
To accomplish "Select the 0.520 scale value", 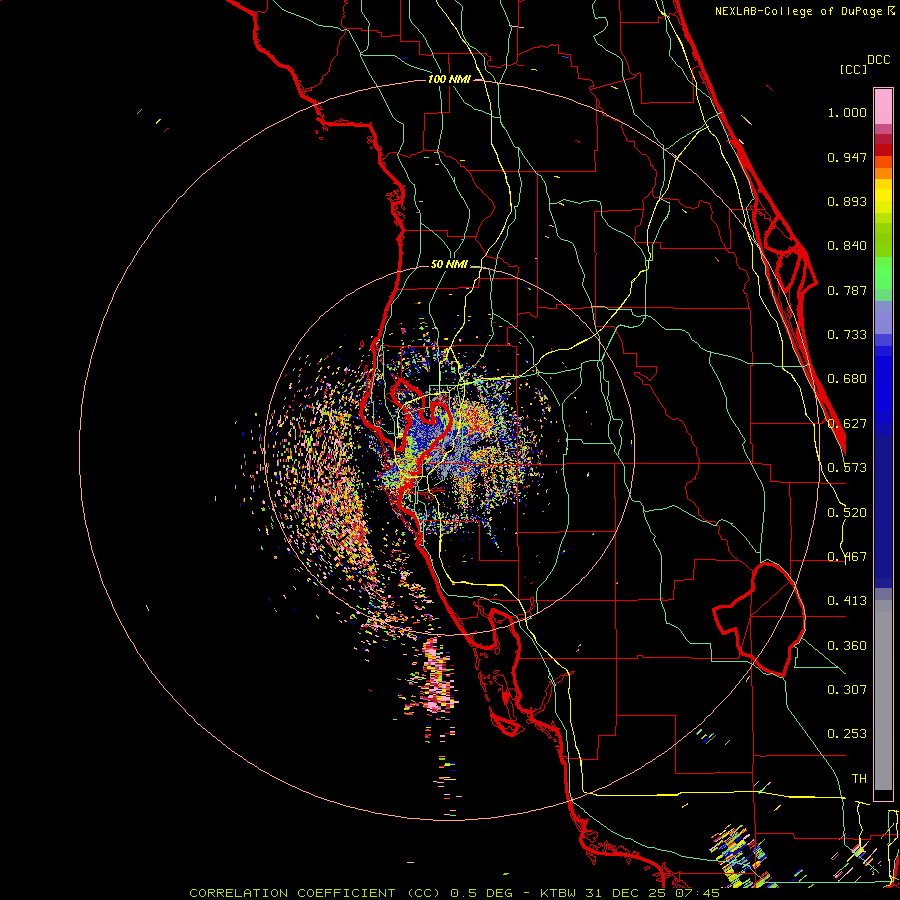I will [x=847, y=513].
